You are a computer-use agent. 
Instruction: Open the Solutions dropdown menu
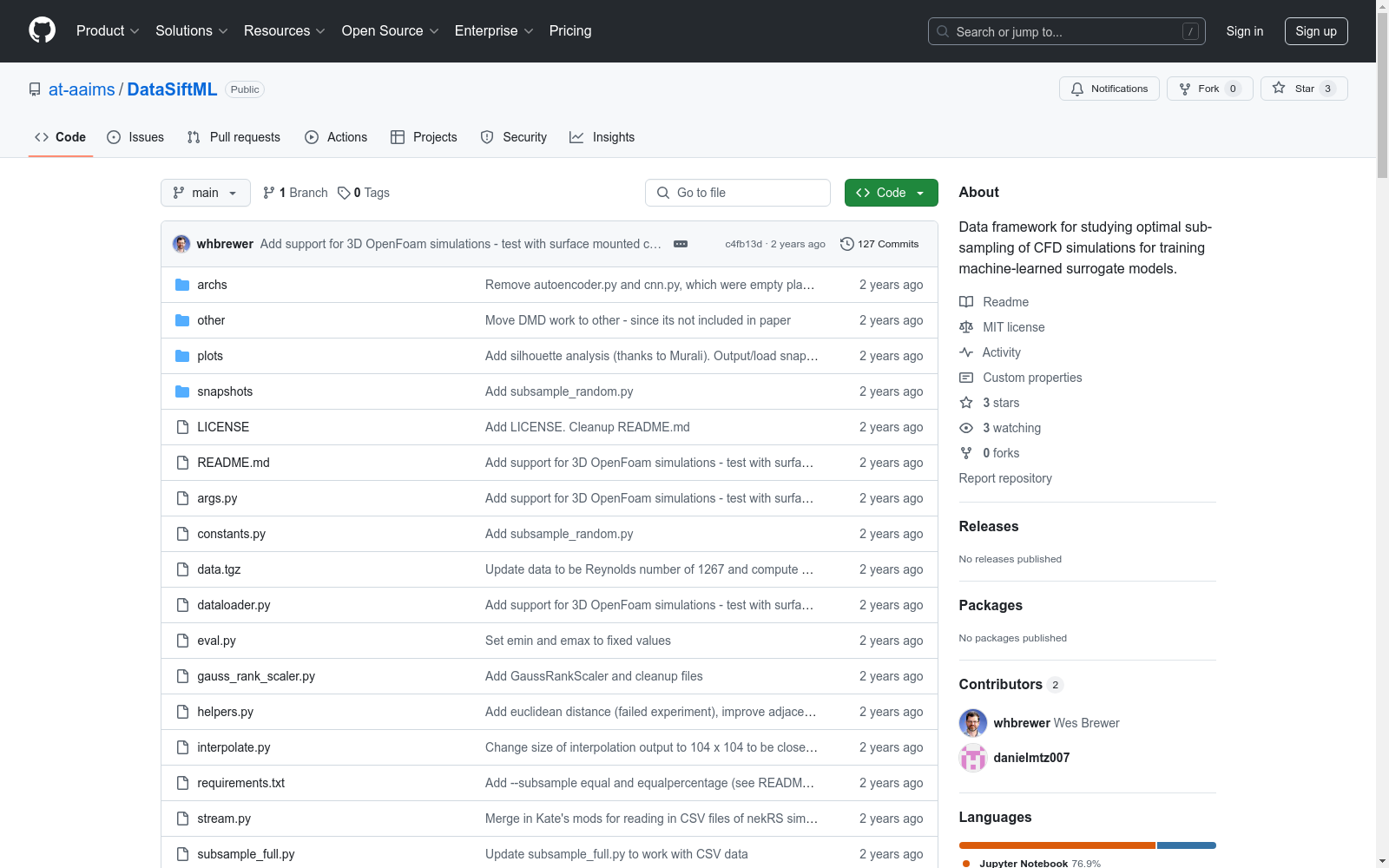point(192,30)
